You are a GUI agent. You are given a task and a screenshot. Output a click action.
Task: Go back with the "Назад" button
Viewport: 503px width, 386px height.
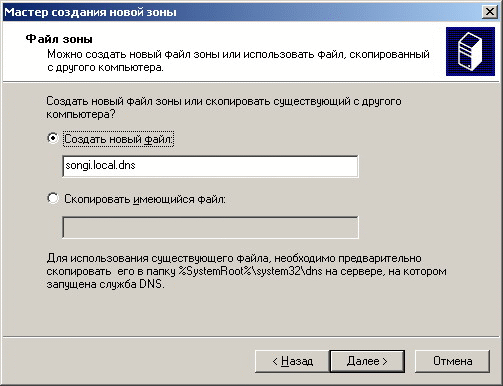292,361
